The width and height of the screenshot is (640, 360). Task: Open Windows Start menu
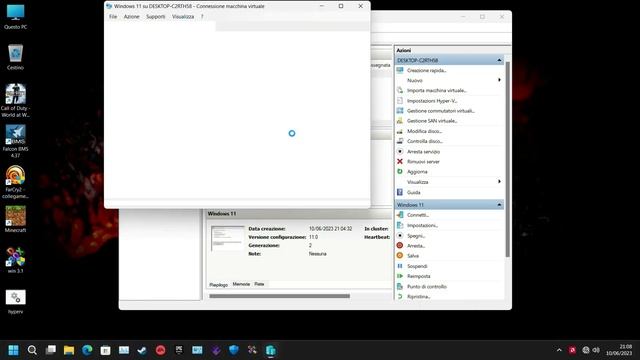[x=13, y=350]
